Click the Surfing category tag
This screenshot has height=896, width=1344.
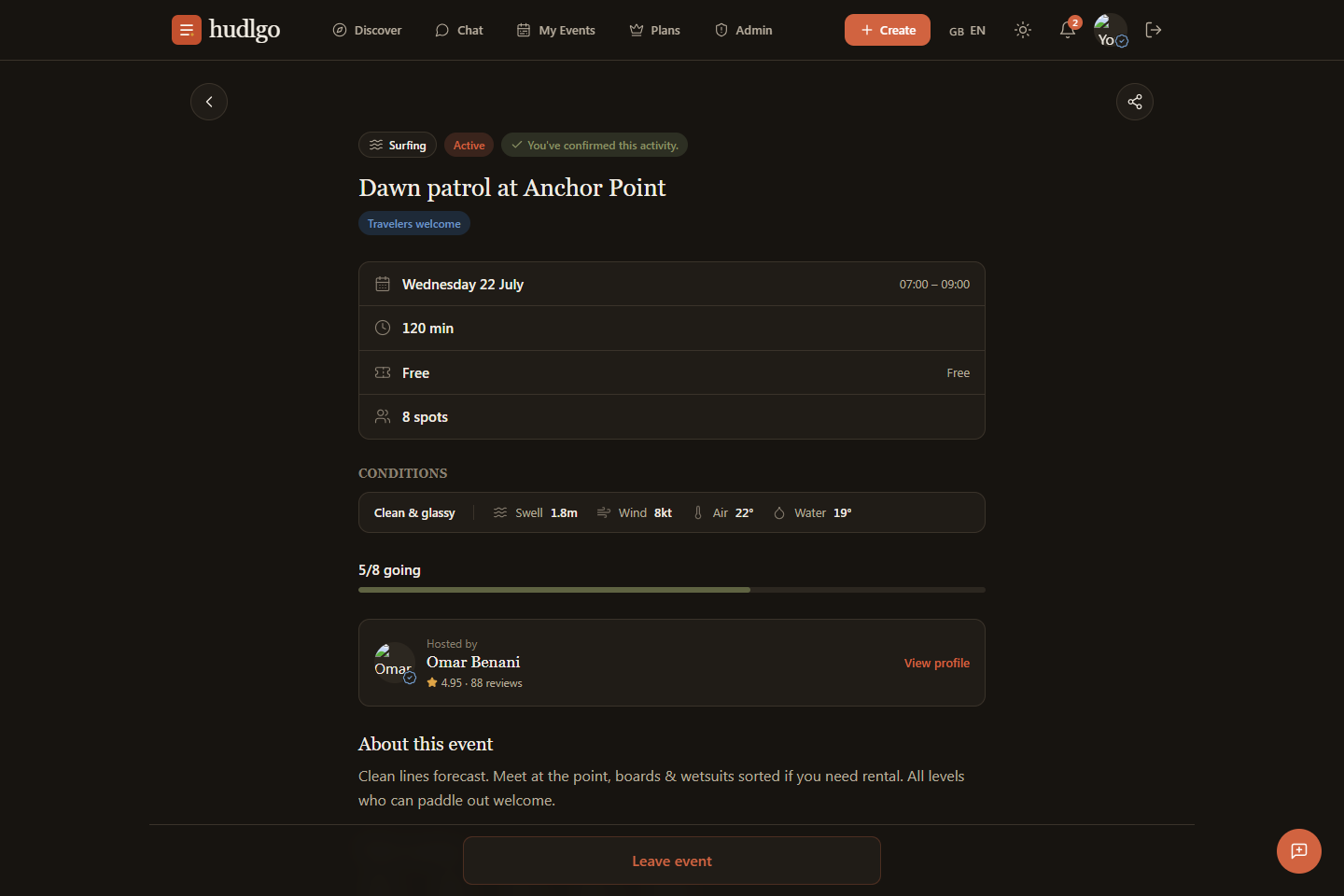398,145
